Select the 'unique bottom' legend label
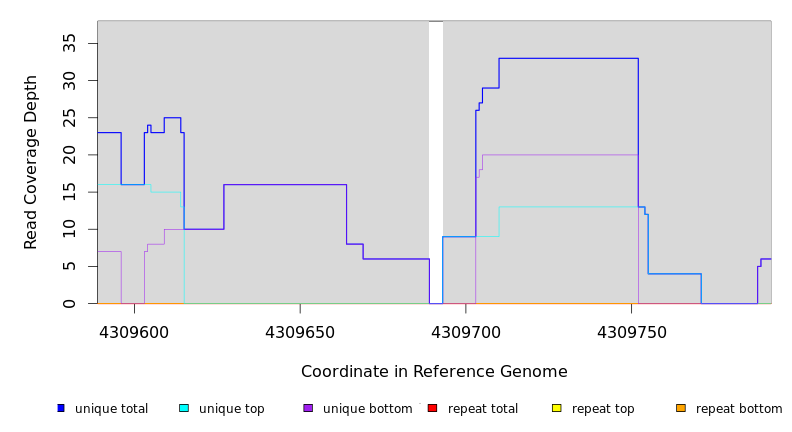The height and width of the screenshot is (432, 792). point(367,409)
